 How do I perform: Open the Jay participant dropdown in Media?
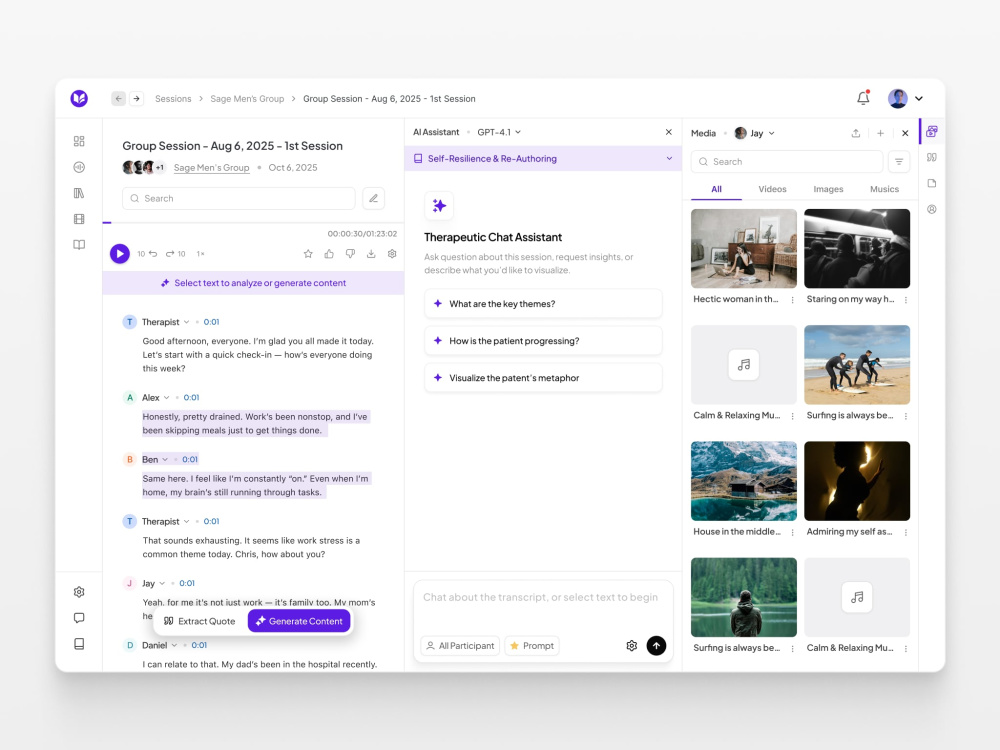click(754, 133)
